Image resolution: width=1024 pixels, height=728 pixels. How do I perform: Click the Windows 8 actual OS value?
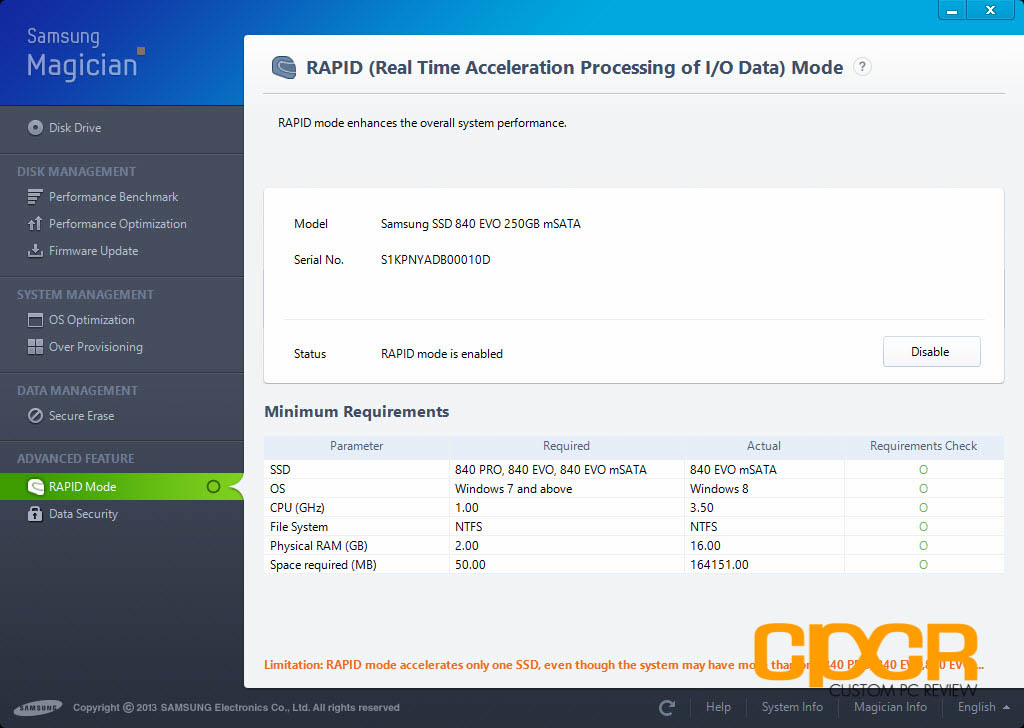click(x=719, y=489)
